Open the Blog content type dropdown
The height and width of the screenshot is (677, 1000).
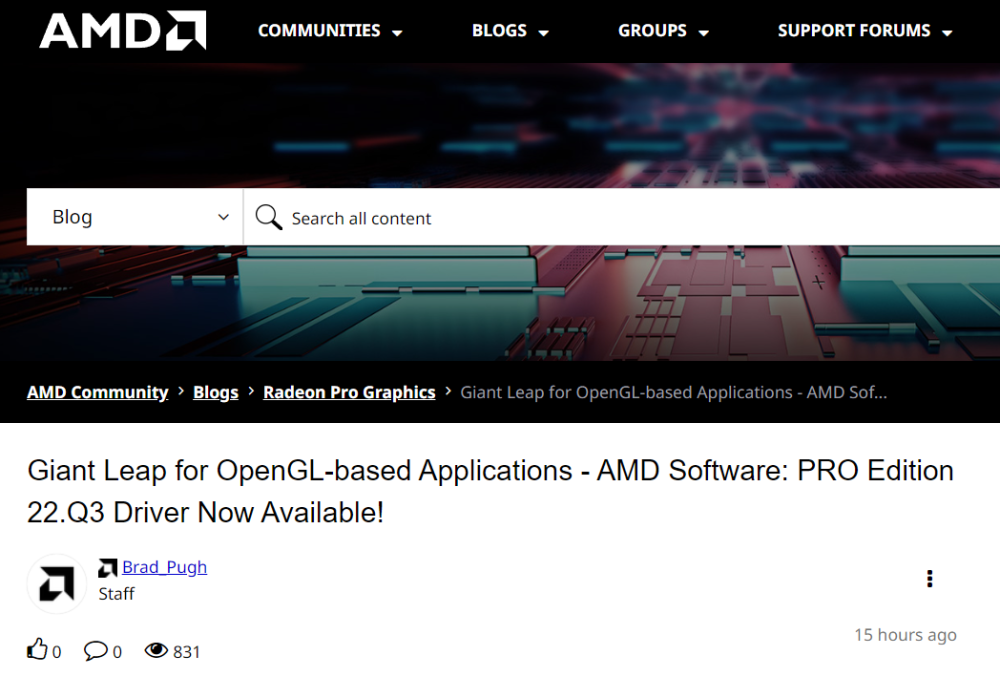pos(135,216)
